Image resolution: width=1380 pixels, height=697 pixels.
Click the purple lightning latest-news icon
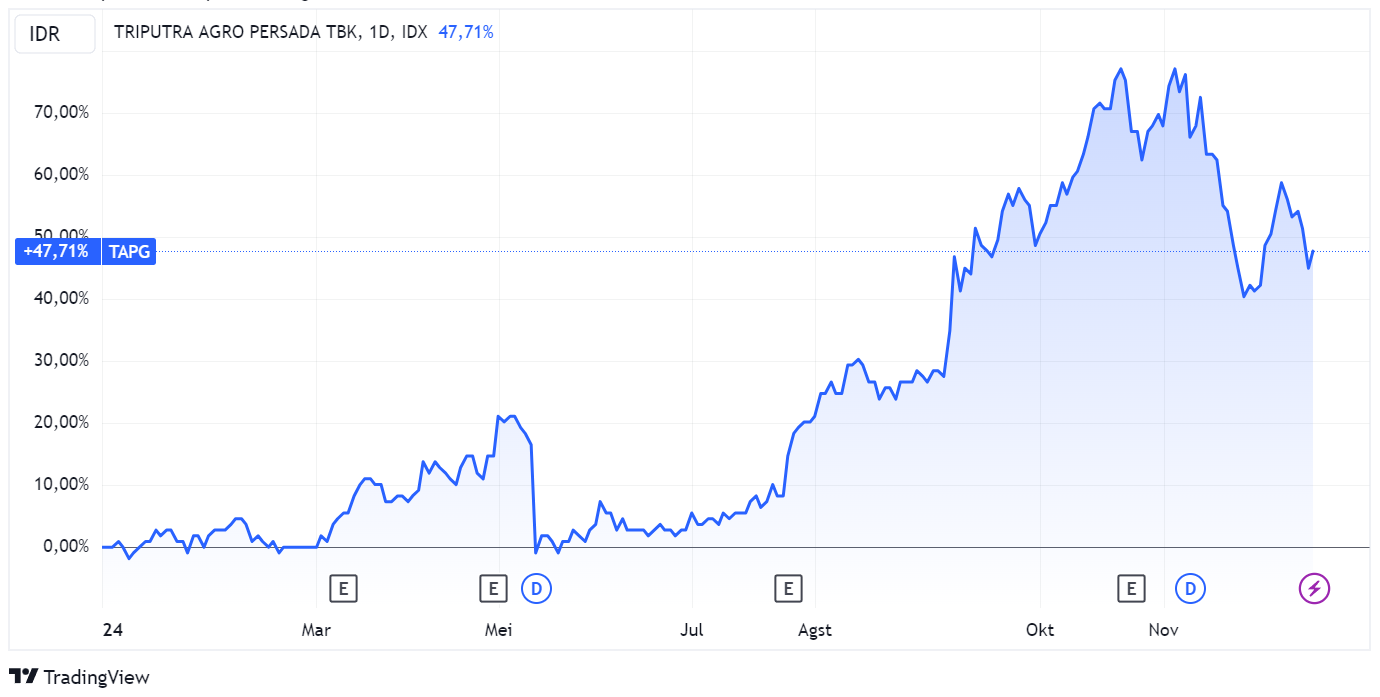pyautogui.click(x=1314, y=589)
